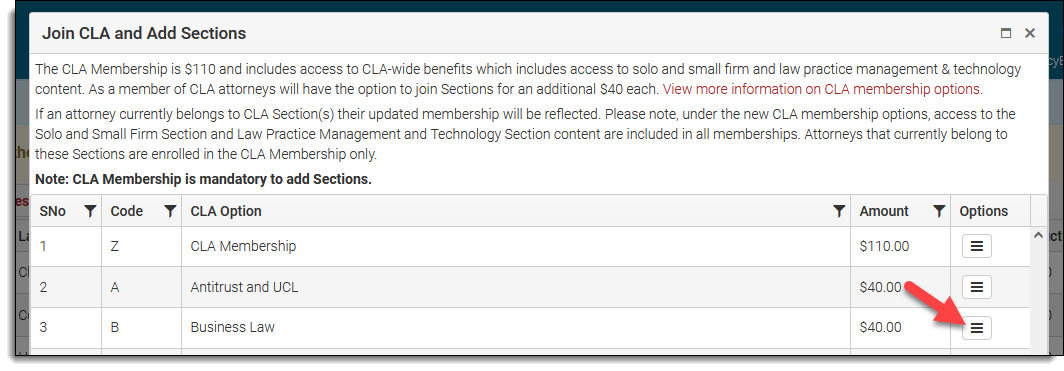Open options menu for Business Law row

(976, 328)
